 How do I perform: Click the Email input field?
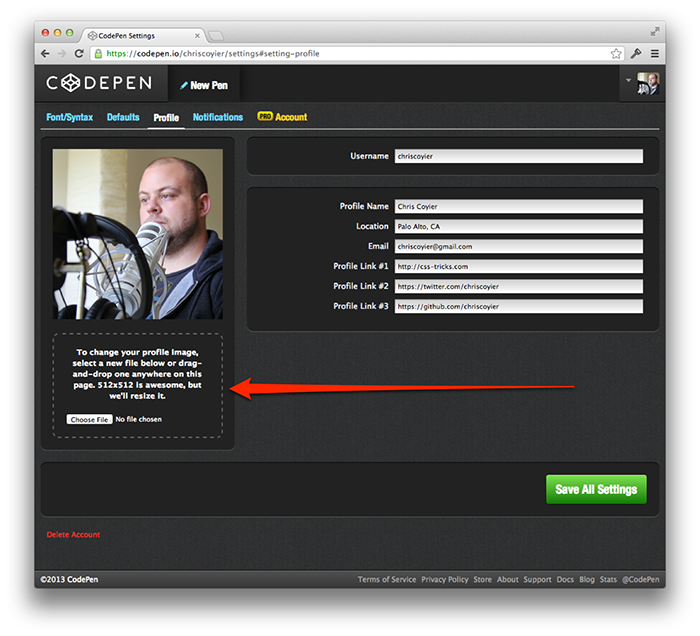click(519, 246)
